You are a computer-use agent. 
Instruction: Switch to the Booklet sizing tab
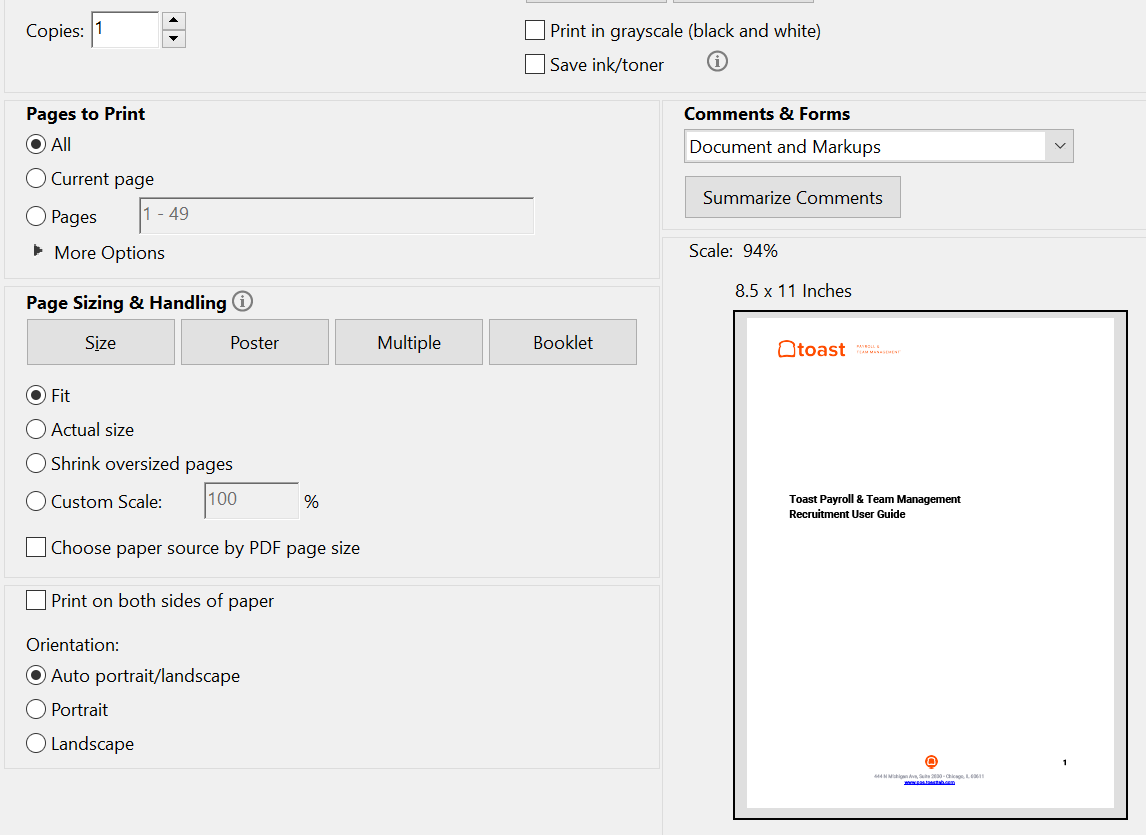point(562,342)
